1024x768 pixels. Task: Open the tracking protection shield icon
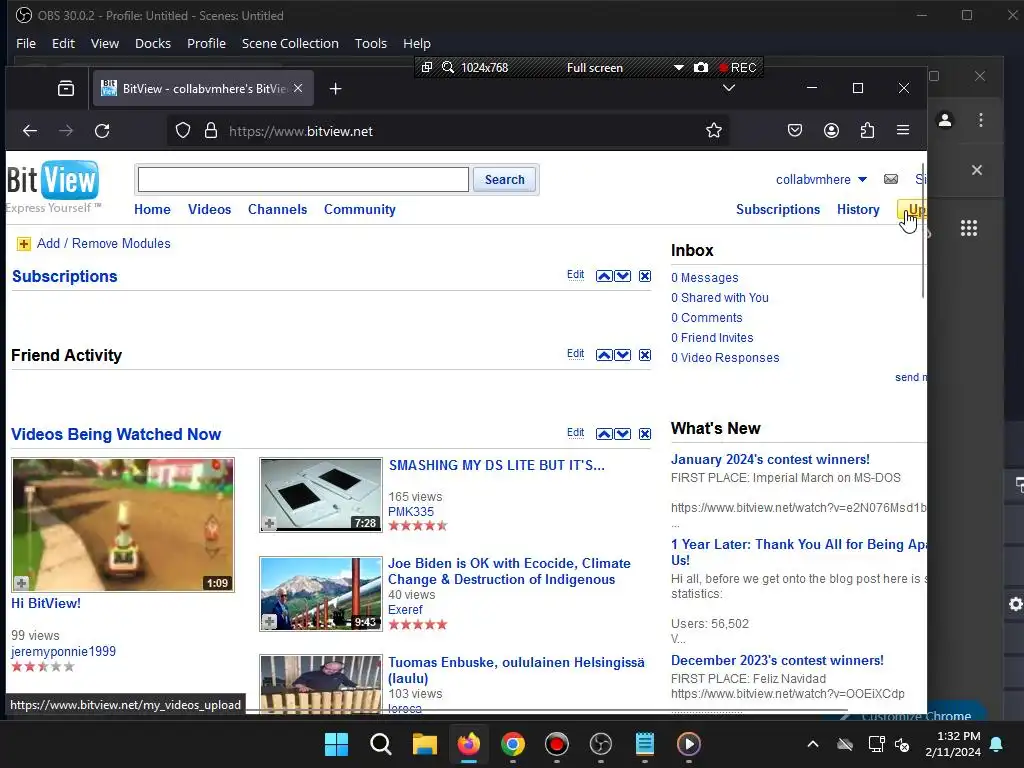(x=183, y=131)
